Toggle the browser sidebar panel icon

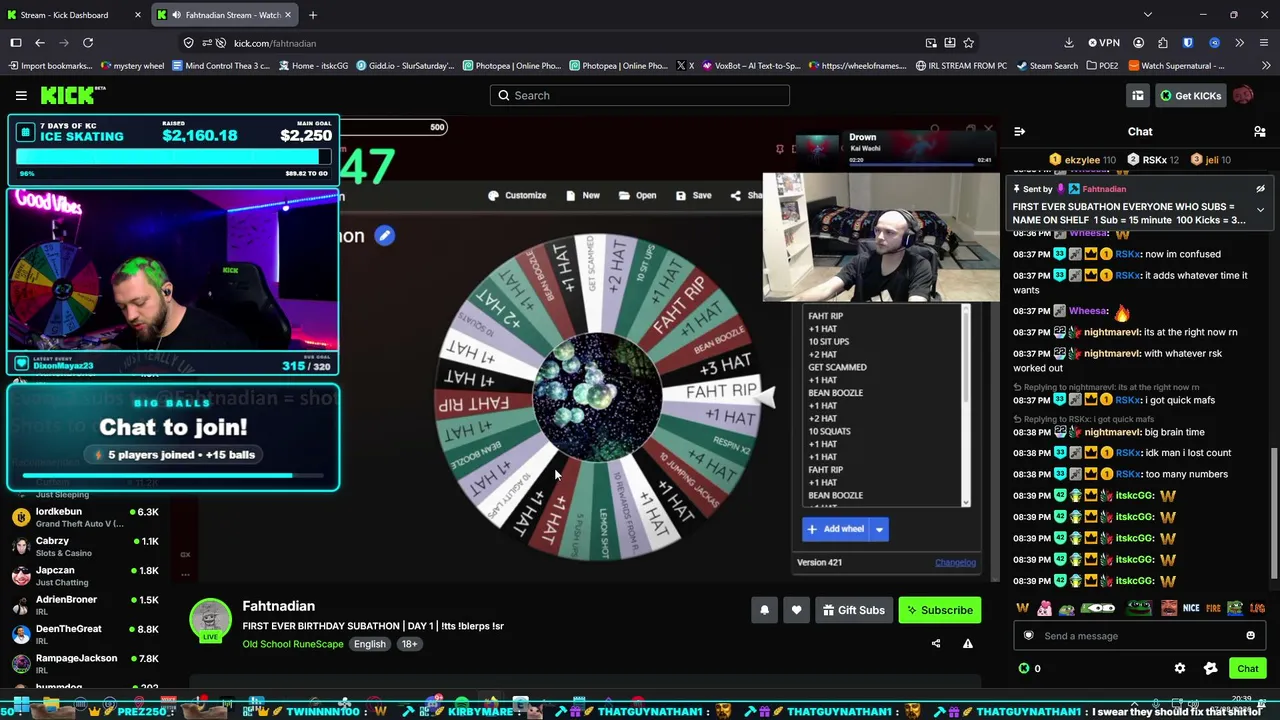tap(16, 43)
